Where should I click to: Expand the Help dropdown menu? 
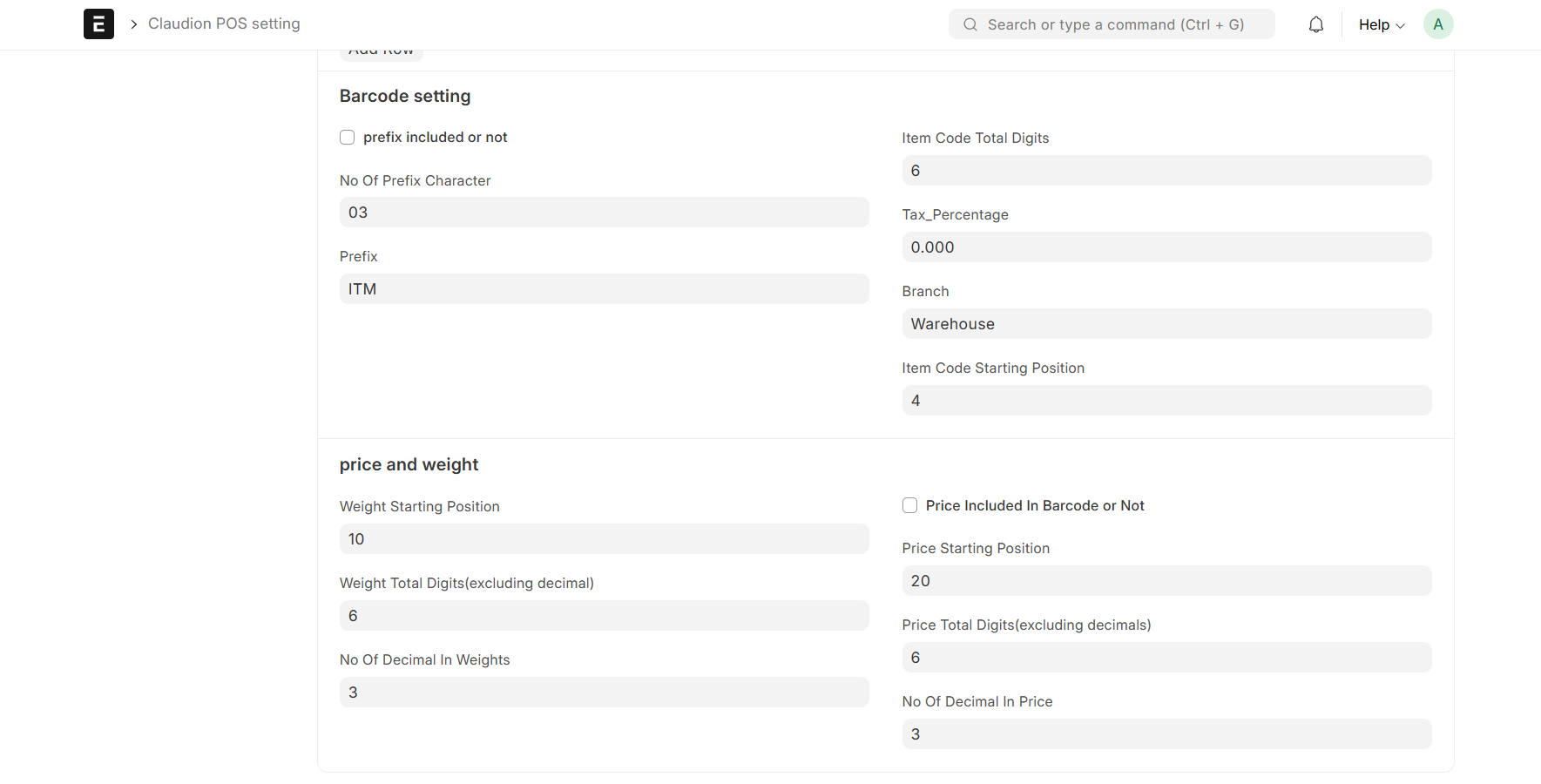[1381, 24]
